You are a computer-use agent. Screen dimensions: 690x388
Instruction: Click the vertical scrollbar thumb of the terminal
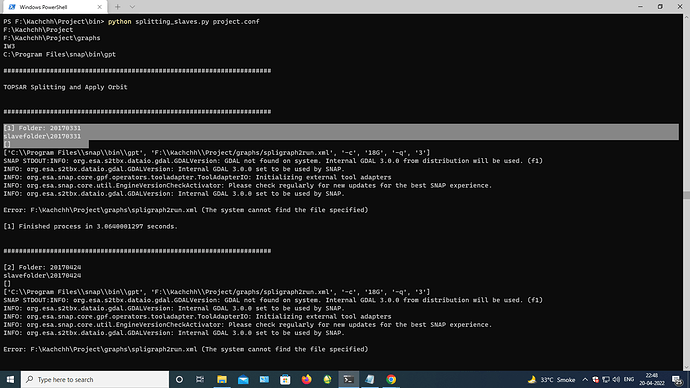686,195
